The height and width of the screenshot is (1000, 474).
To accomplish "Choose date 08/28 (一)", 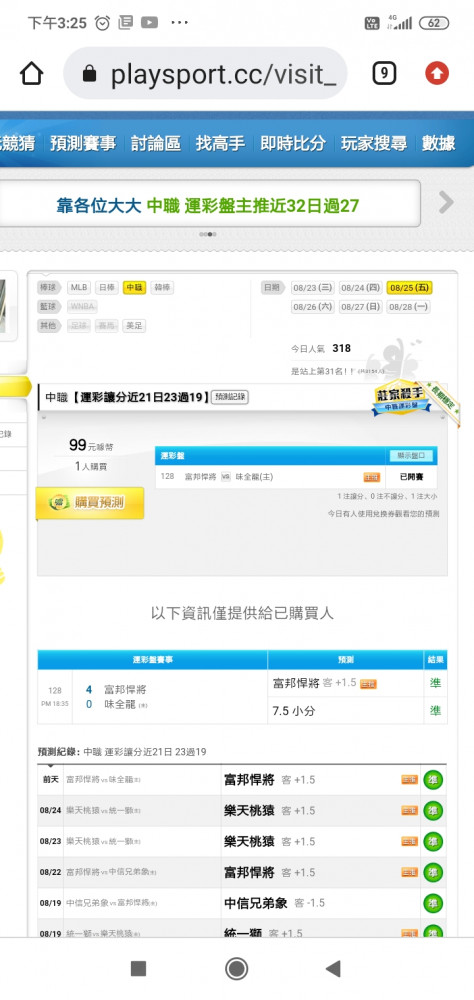I will pyautogui.click(x=408, y=307).
